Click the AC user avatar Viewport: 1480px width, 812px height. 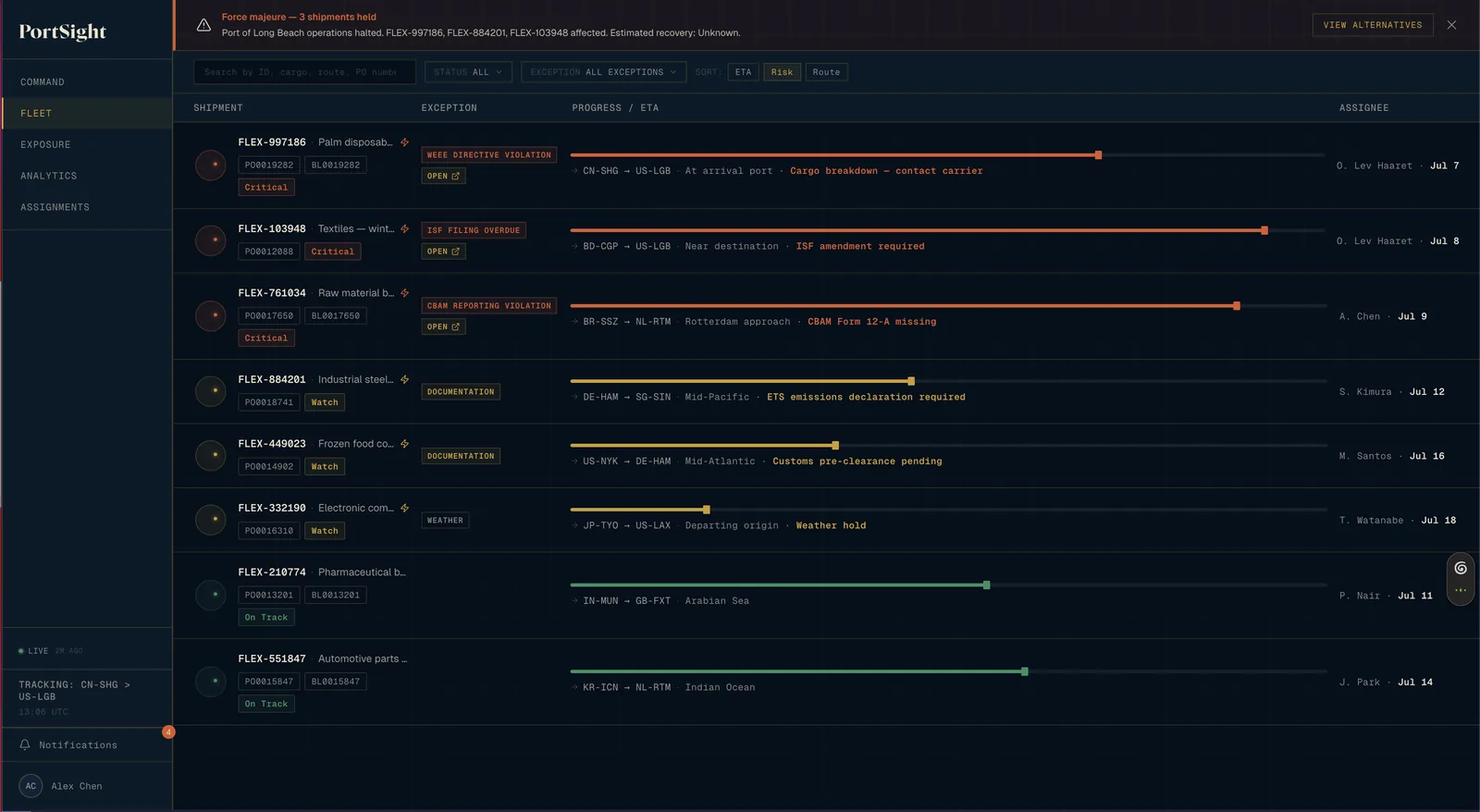31,786
